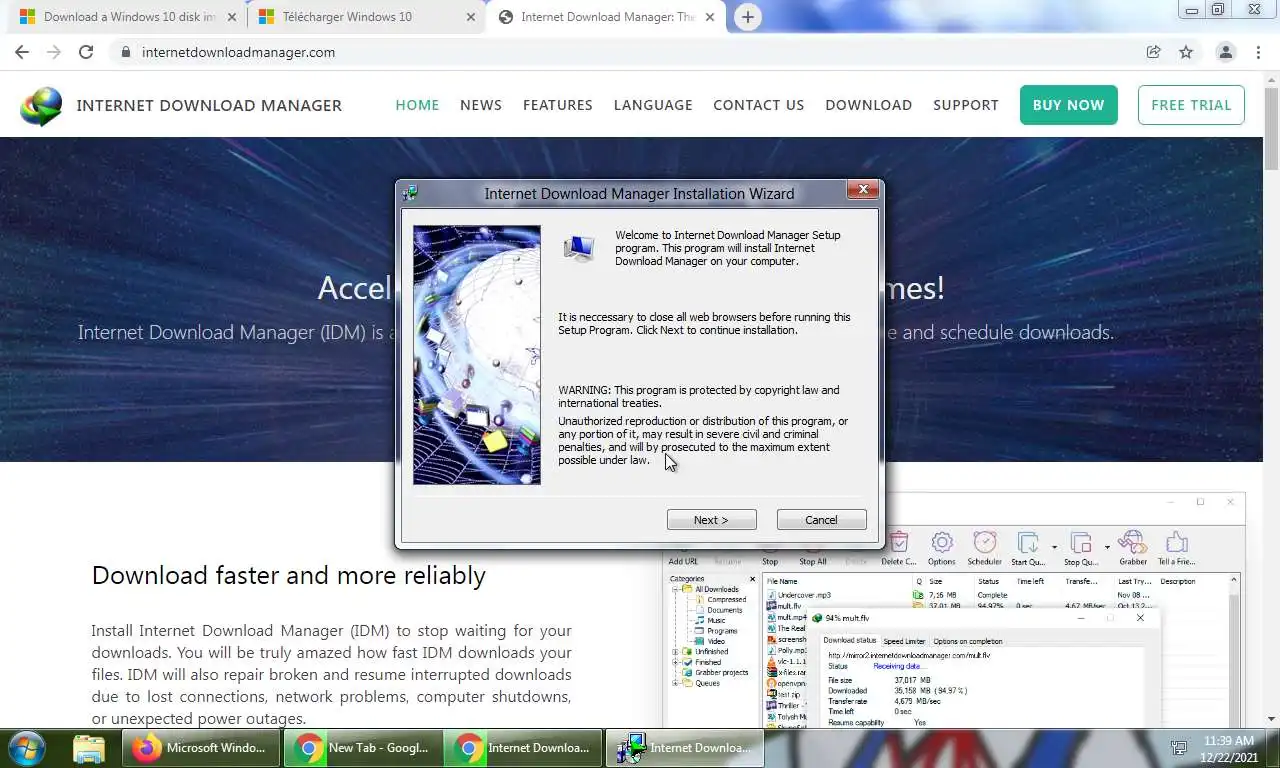Close the Internet Download Manager browser tab
Image resolution: width=1280 pixels, height=768 pixels.
(x=709, y=17)
